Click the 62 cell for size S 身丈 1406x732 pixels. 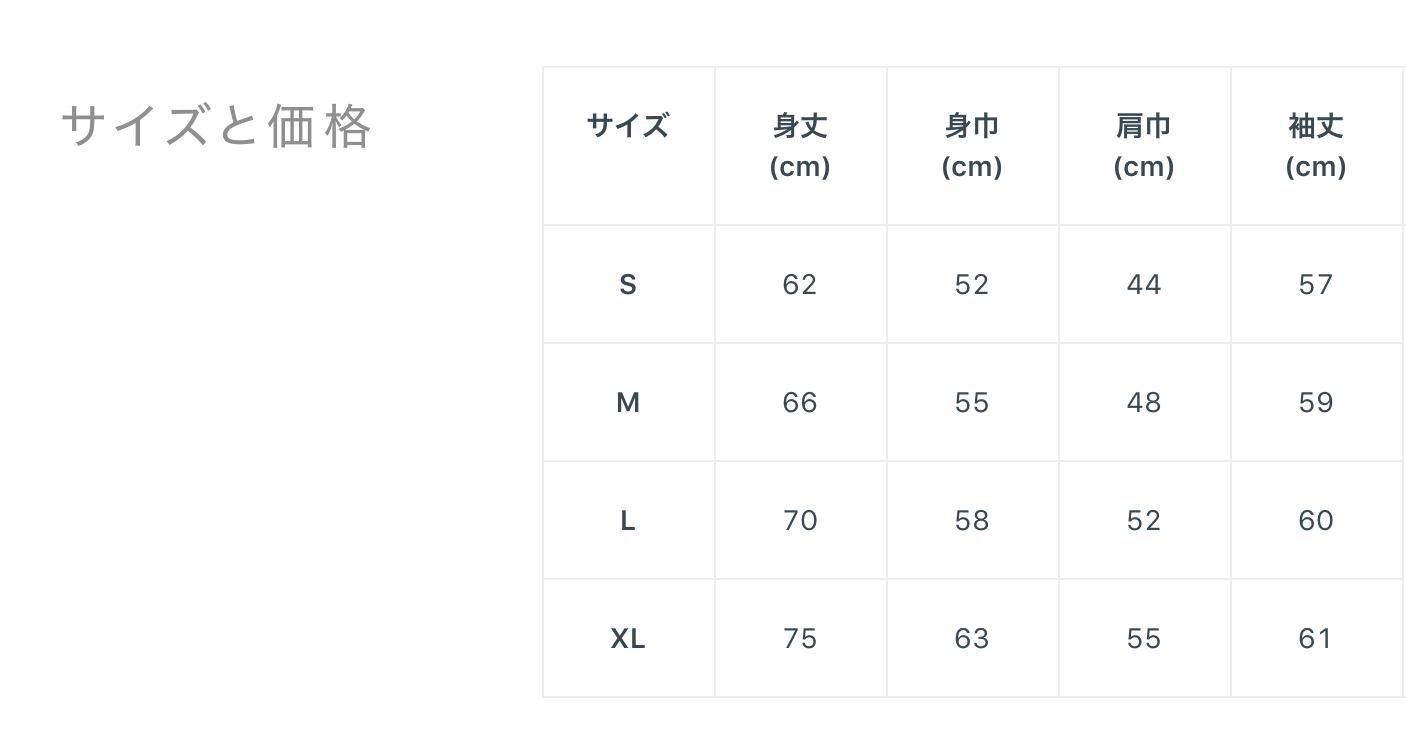(800, 285)
